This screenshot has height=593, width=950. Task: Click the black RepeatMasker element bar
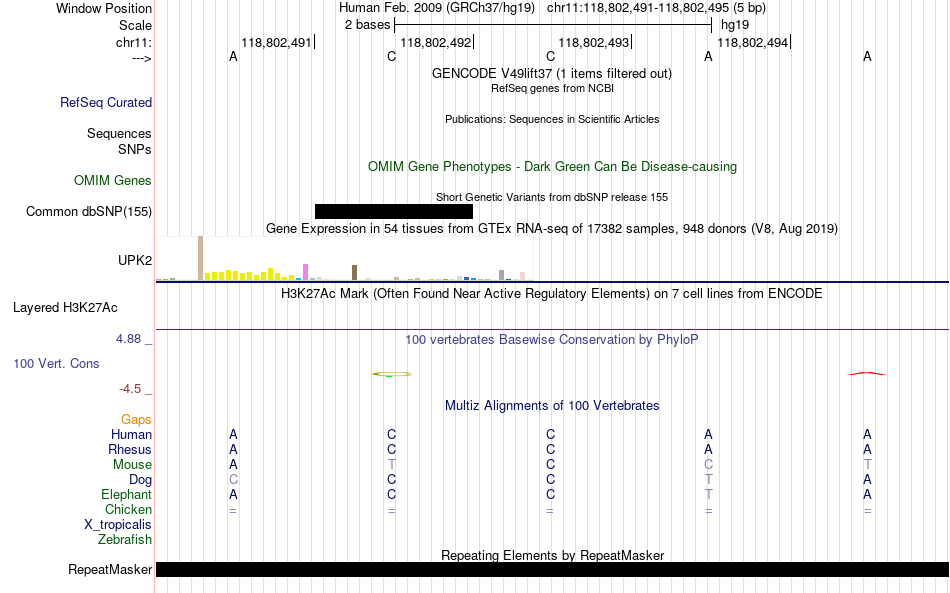point(553,569)
